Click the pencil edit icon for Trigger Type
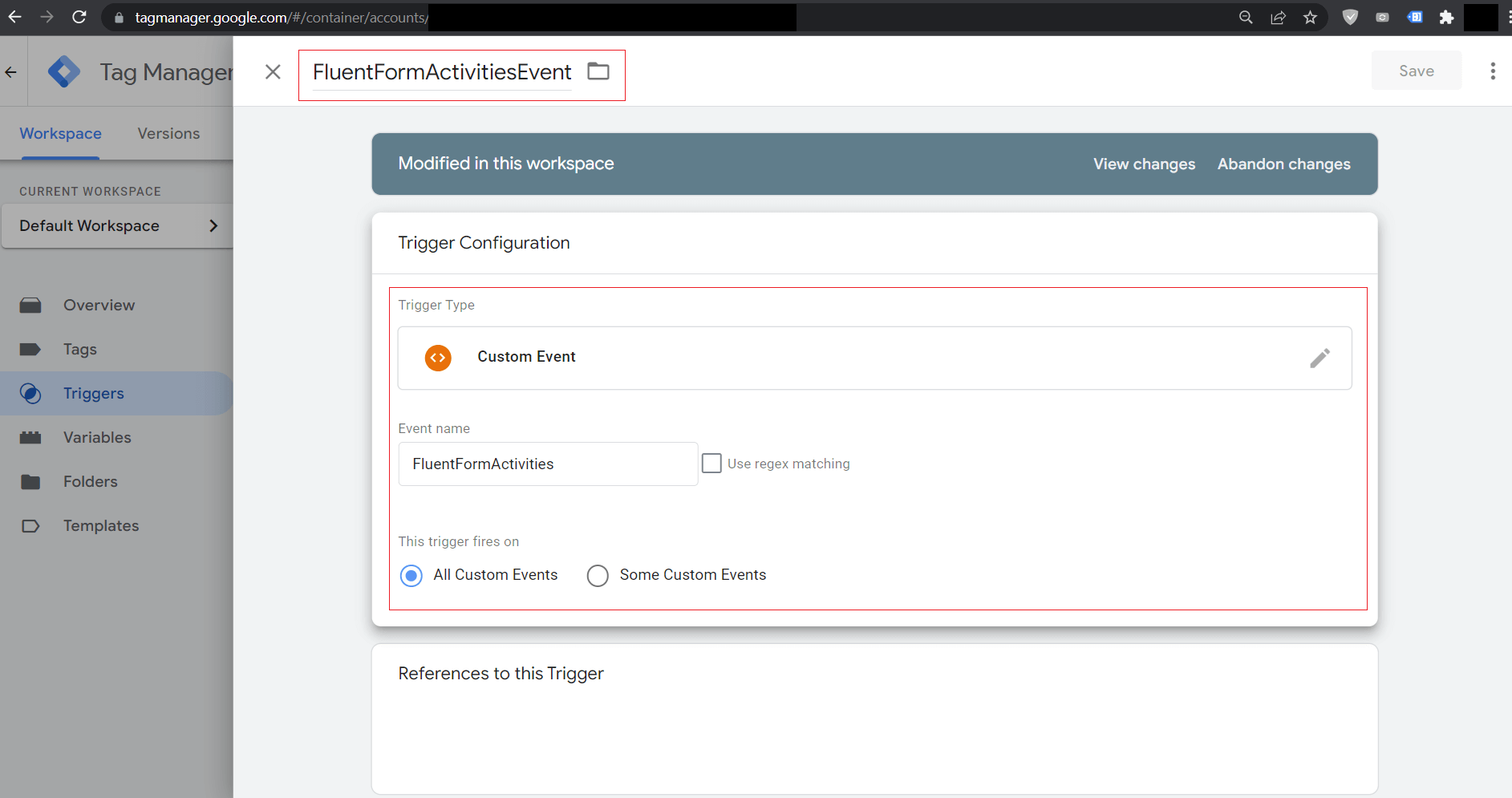Screen dimensions: 1512x798 pyautogui.click(x=1319, y=358)
